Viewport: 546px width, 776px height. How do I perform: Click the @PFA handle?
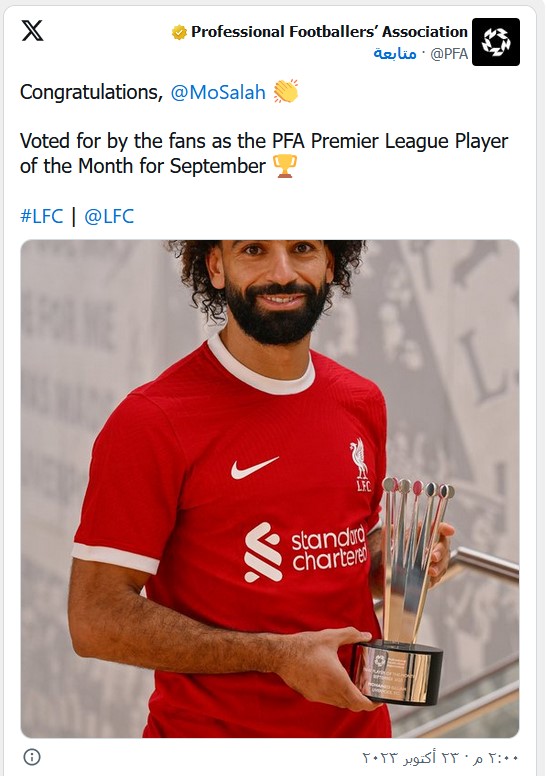pyautogui.click(x=449, y=53)
